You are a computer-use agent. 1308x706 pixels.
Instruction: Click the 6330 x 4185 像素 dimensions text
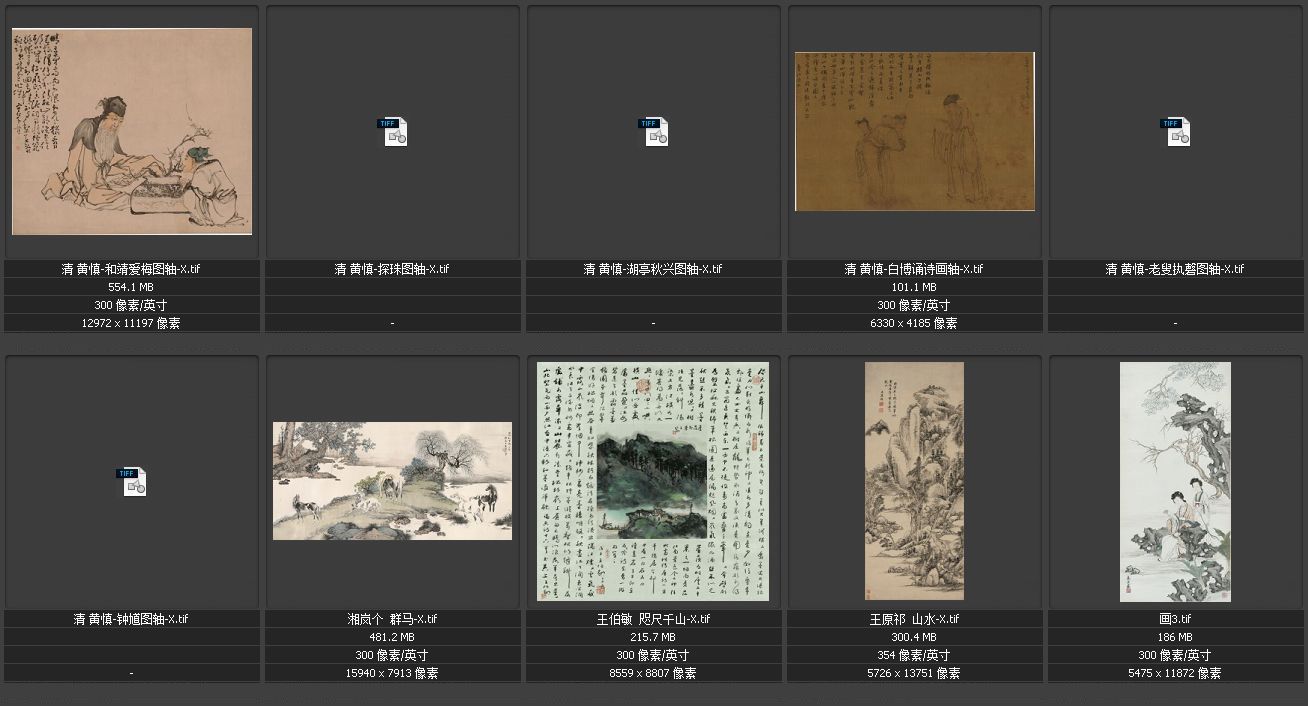coord(914,323)
